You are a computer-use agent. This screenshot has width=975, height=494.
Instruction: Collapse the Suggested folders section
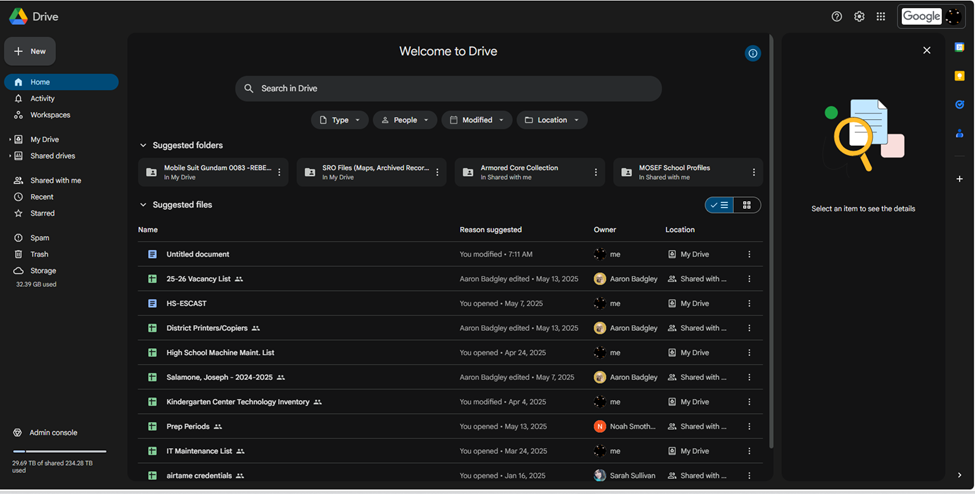[143, 146]
